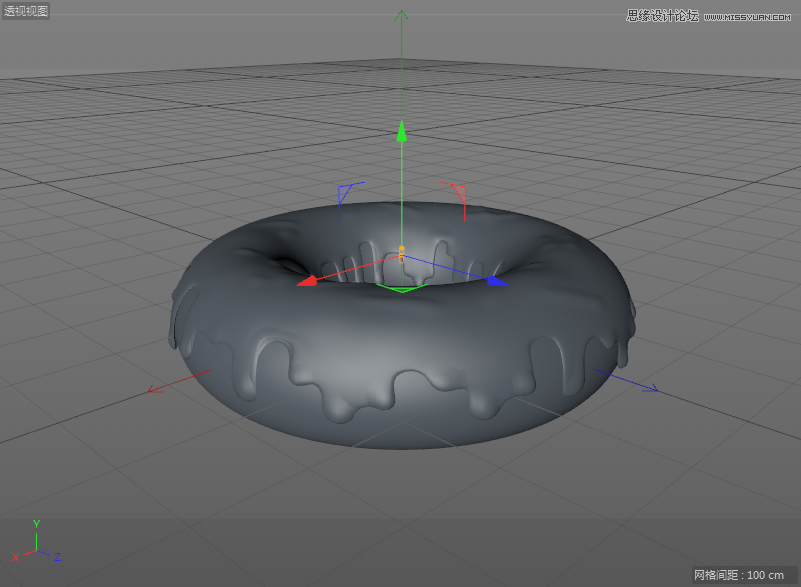Click the 网格间距 : 100 cm label
Viewport: 801px width, 587px height.
(739, 575)
